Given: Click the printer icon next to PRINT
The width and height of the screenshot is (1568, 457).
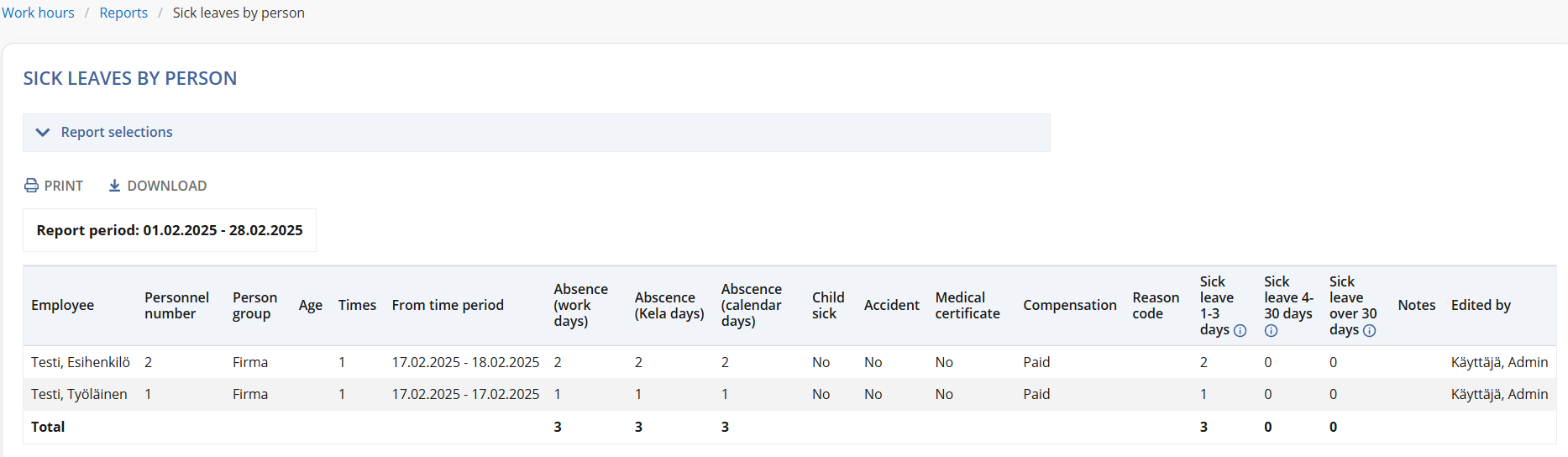Looking at the screenshot, I should [31, 186].
